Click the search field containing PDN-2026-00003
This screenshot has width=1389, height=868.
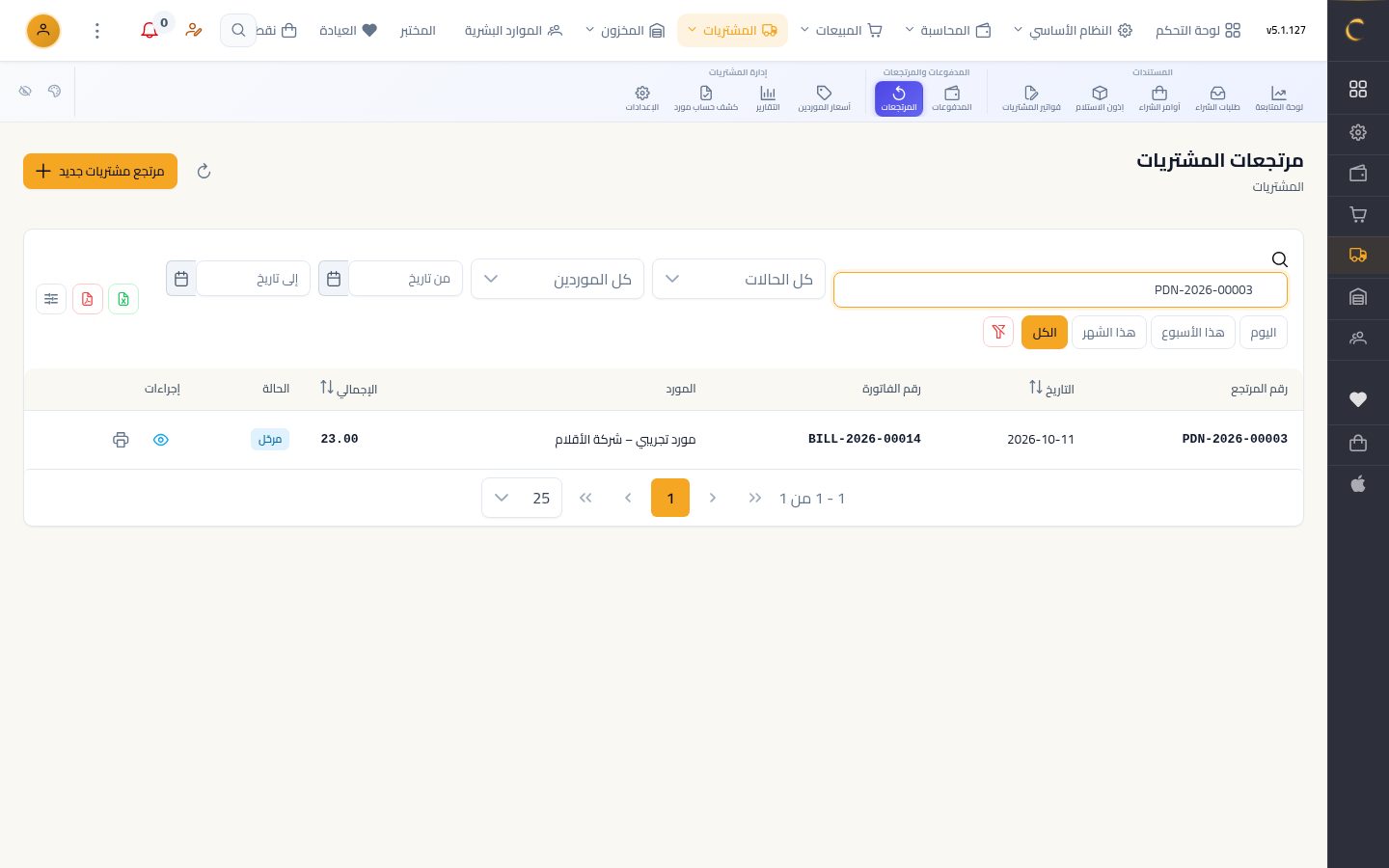pyautogui.click(x=1060, y=289)
